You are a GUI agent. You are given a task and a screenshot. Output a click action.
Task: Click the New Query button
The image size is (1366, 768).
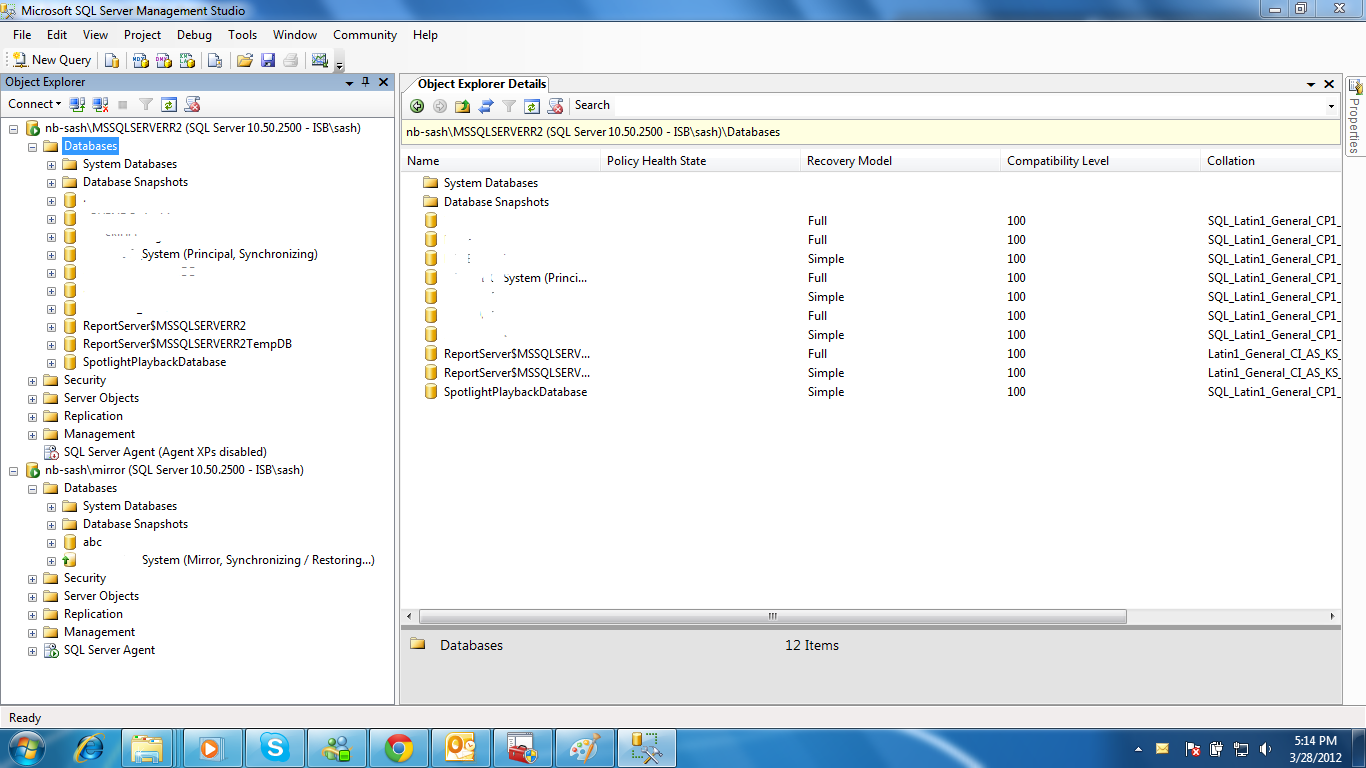click(x=51, y=59)
